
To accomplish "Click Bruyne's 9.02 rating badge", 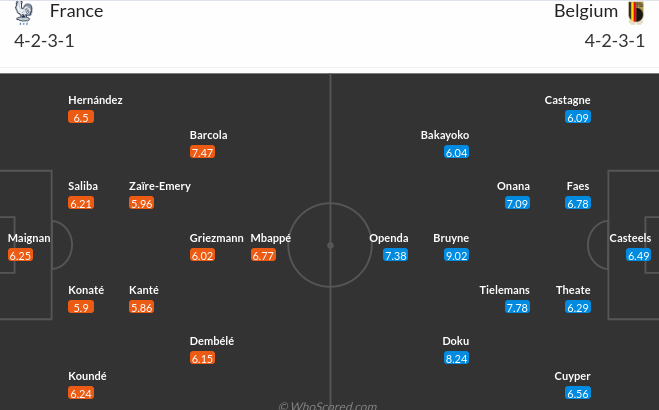I will (x=457, y=256).
